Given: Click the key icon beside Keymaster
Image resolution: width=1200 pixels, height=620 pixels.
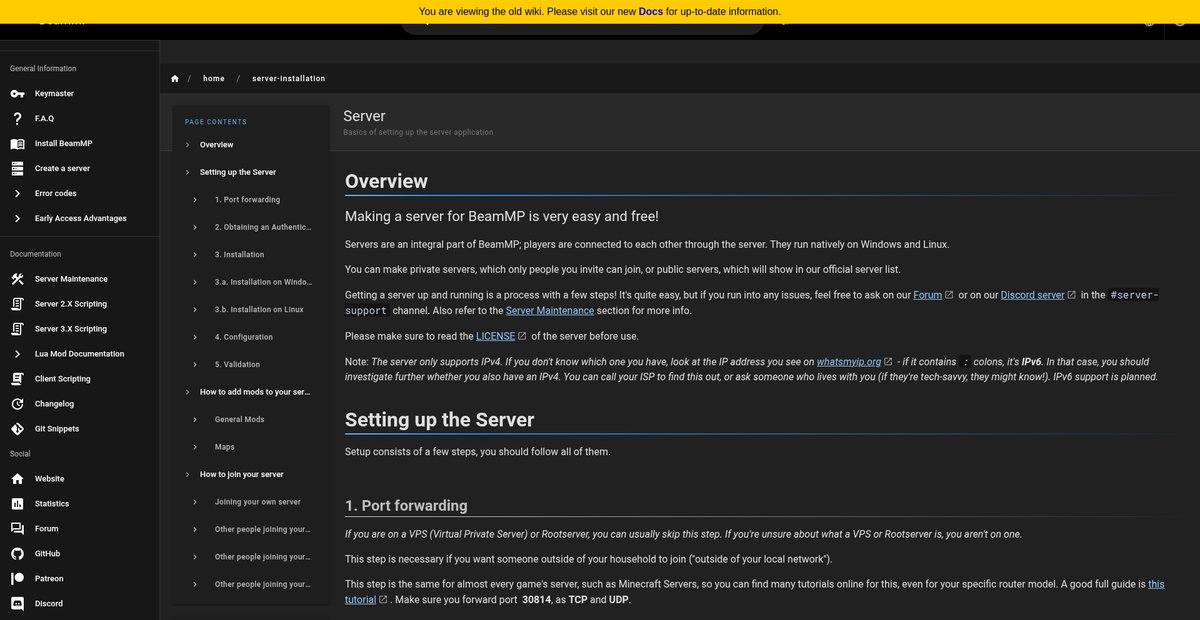Looking at the screenshot, I should pos(17,94).
